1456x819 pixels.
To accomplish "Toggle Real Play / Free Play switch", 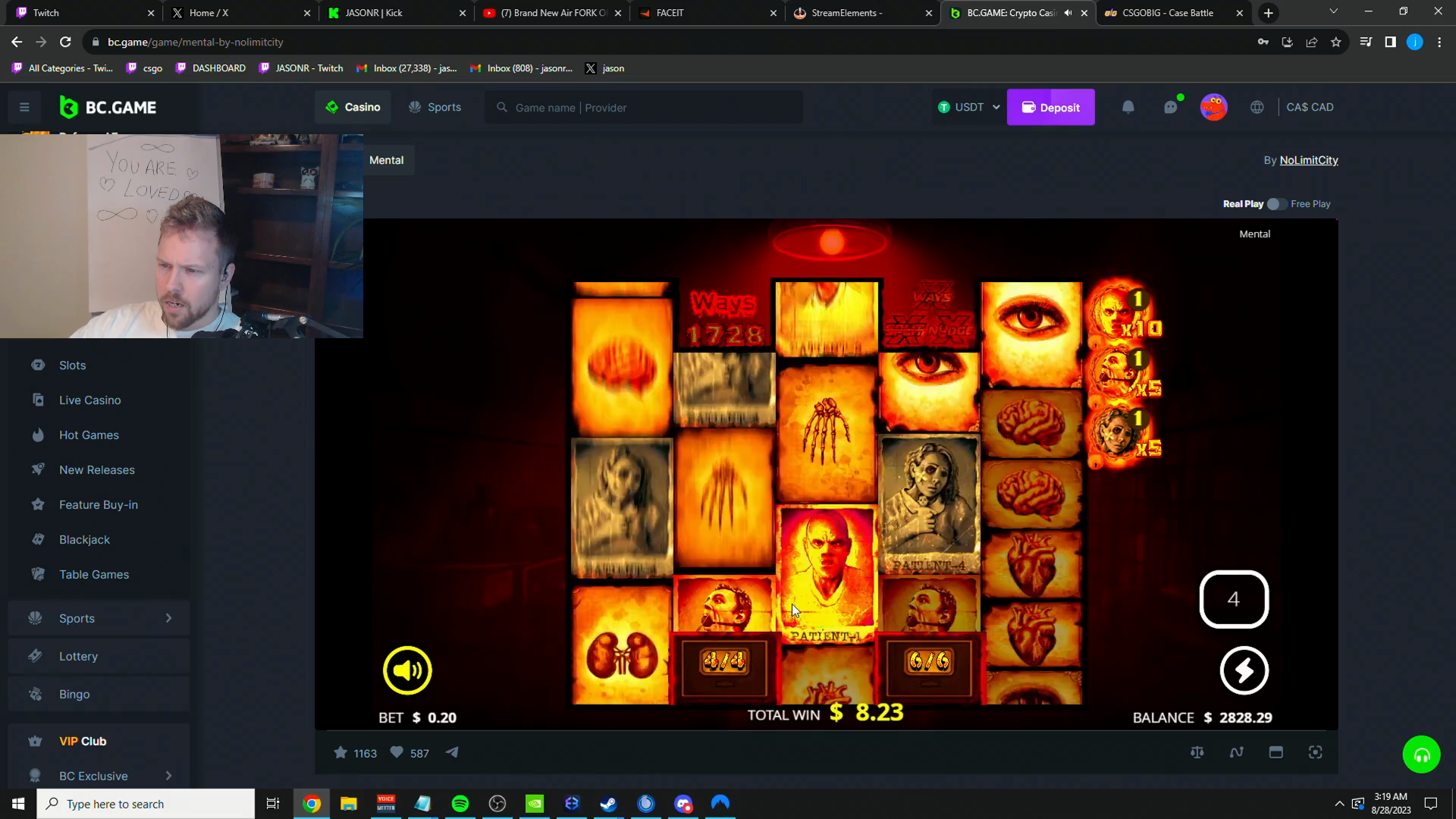I will point(1276,204).
